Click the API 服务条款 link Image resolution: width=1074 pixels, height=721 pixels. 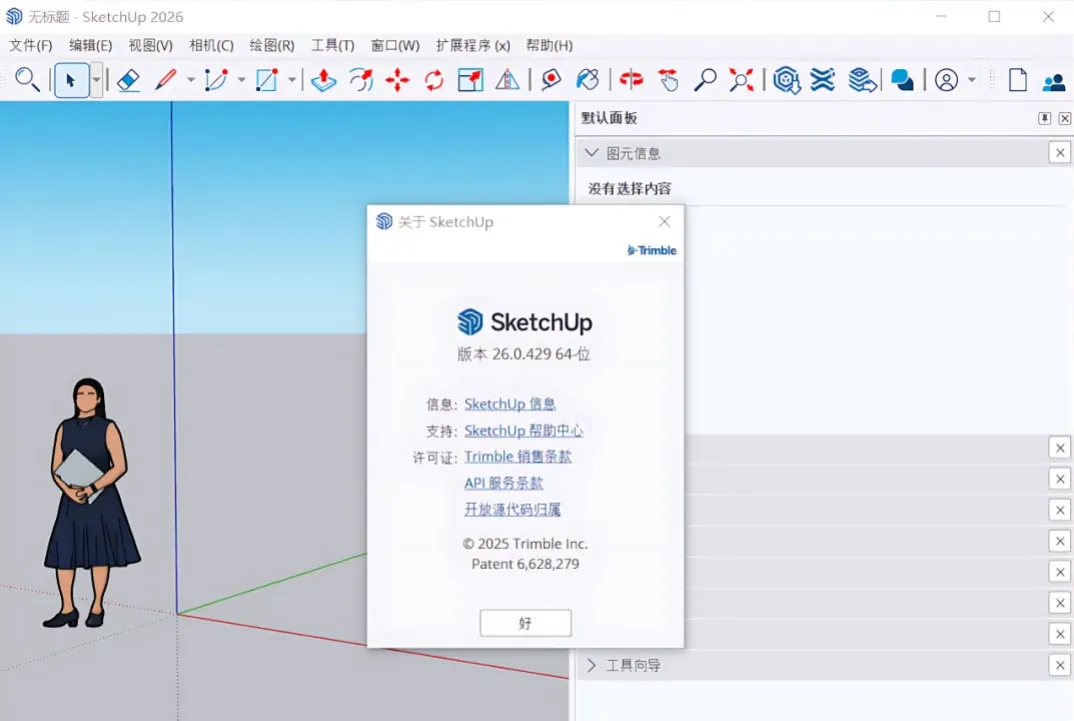click(503, 483)
